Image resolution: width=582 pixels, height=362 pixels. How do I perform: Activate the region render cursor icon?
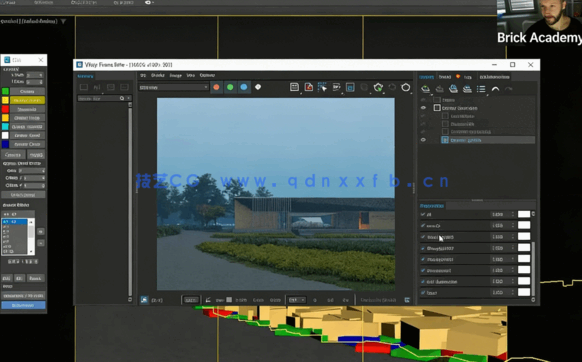pyautogui.click(x=322, y=87)
